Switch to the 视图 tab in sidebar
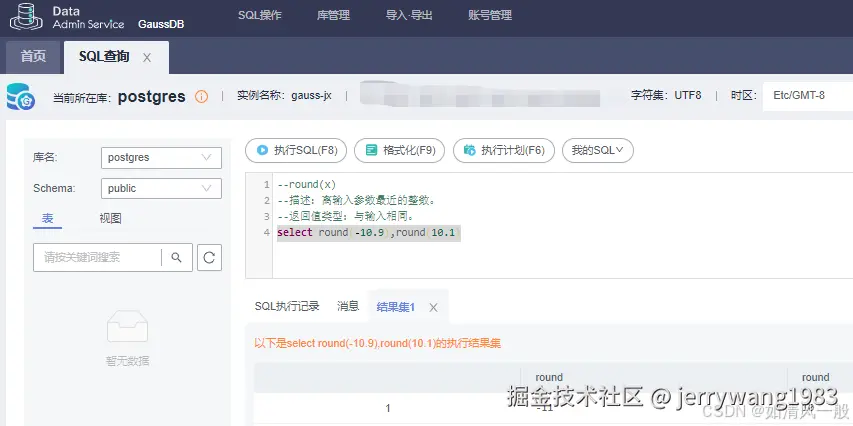Screen dimensions: 853x426 [110, 218]
